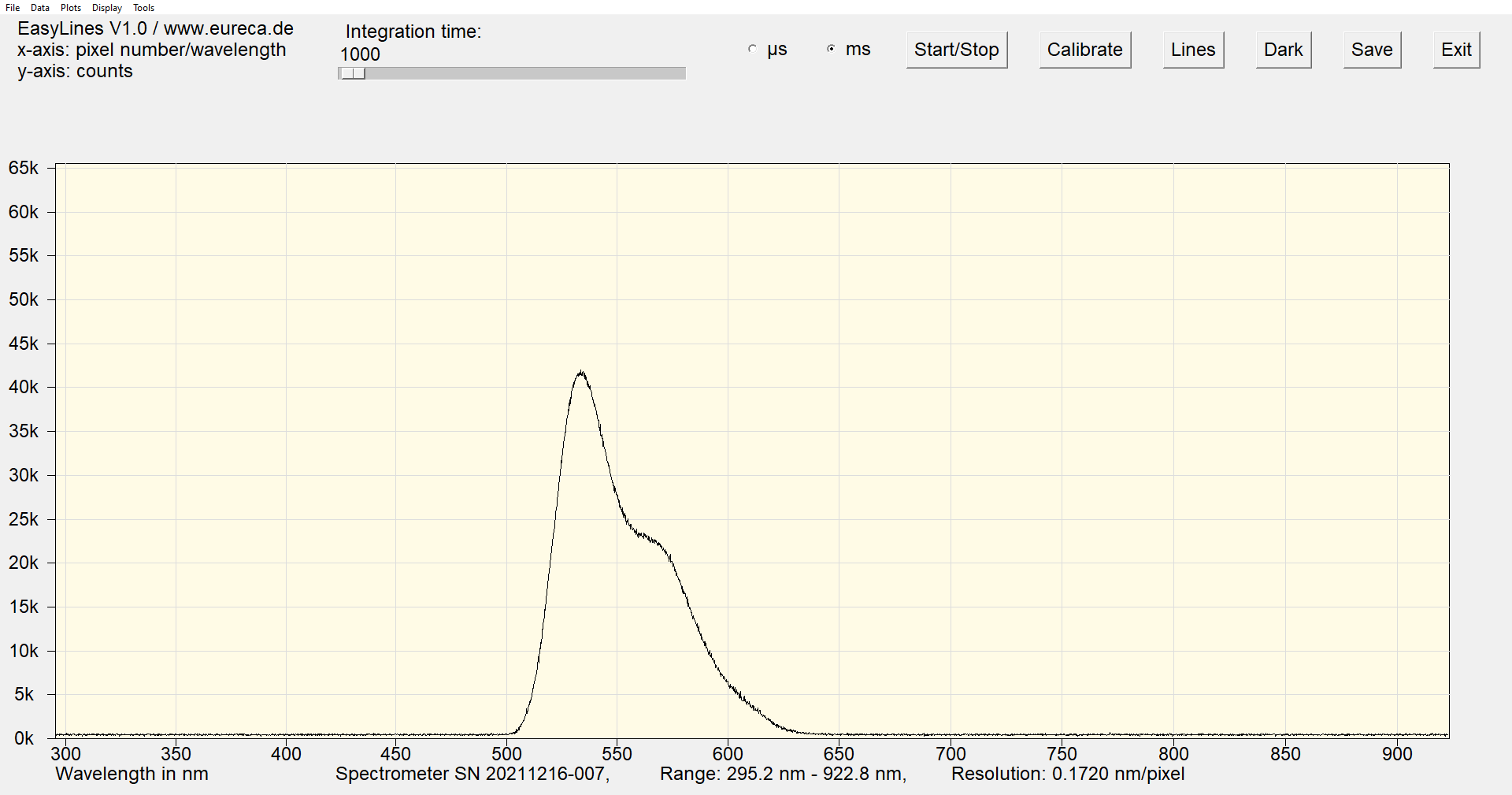Image resolution: width=1512 pixels, height=795 pixels.
Task: Click the Start/Stop acquisition button
Action: click(x=957, y=50)
